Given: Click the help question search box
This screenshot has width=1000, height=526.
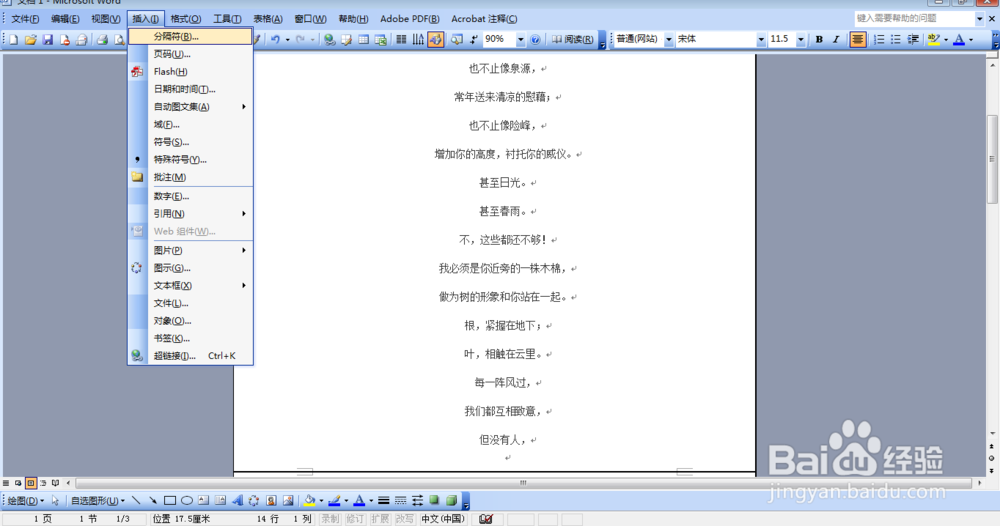Looking at the screenshot, I should [915, 18].
